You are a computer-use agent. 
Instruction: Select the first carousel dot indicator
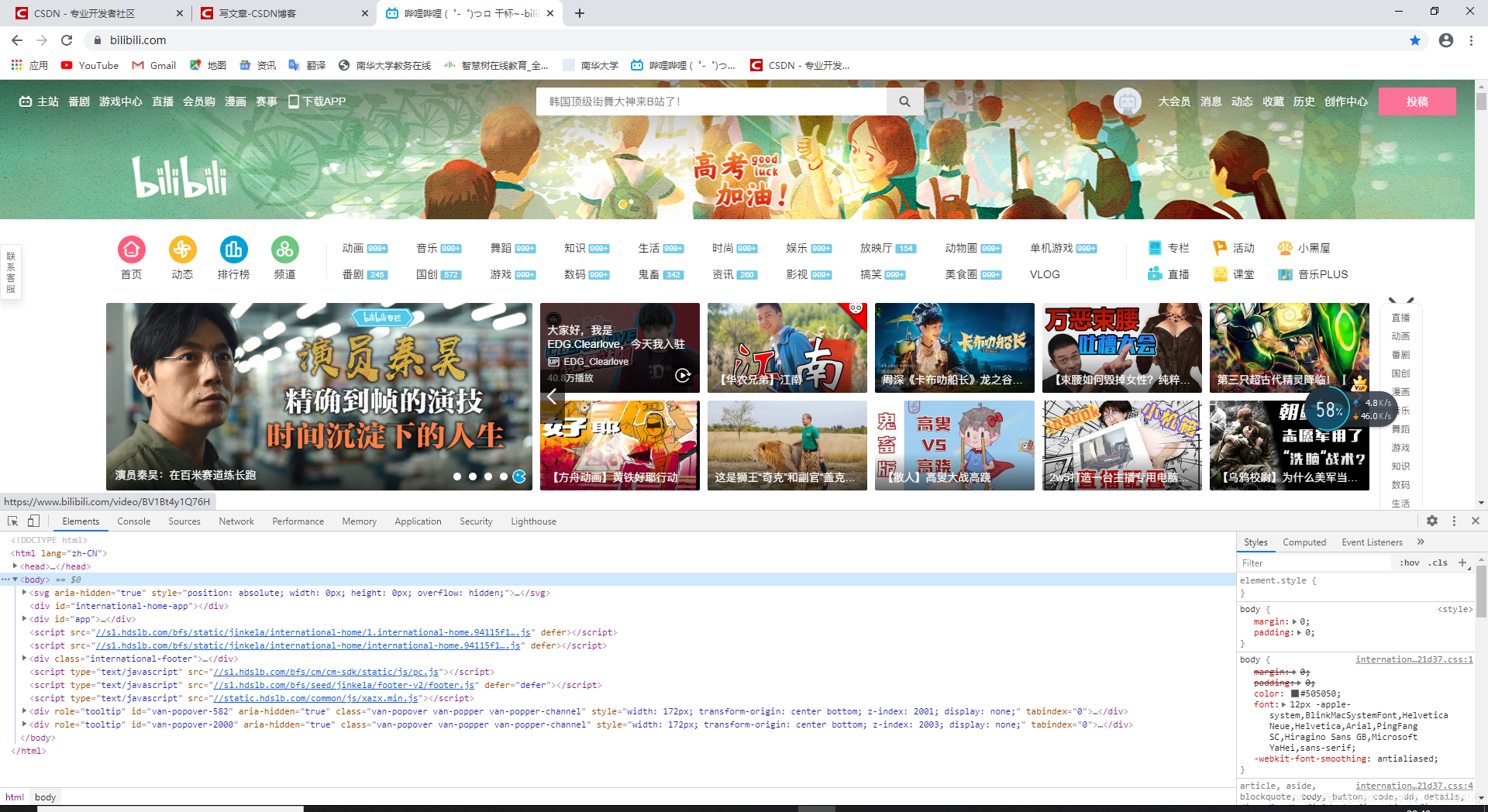click(x=457, y=477)
